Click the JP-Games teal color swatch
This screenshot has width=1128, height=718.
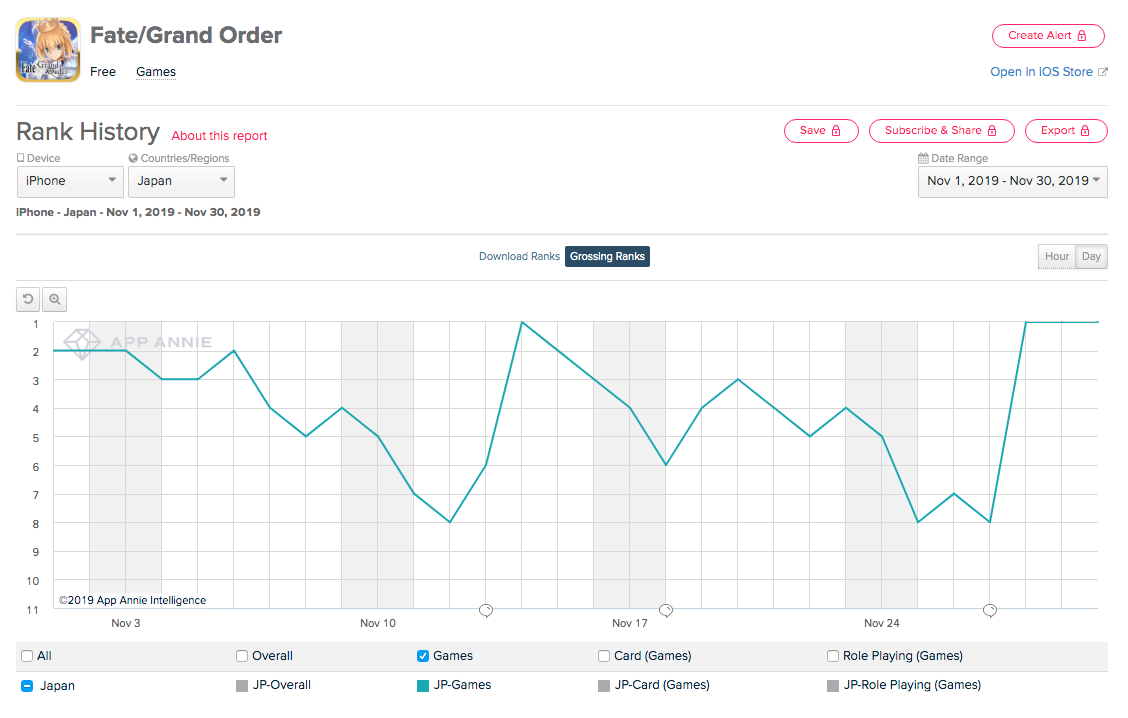(x=423, y=686)
